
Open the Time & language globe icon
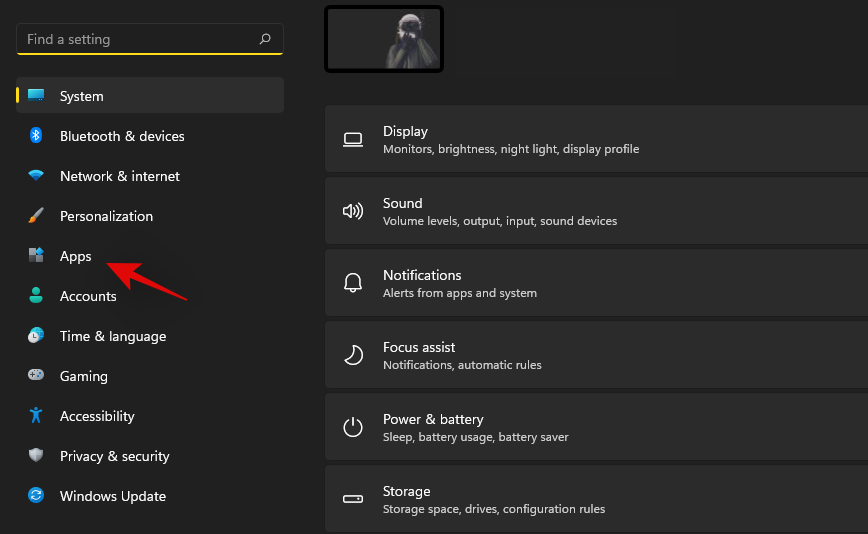[x=36, y=336]
